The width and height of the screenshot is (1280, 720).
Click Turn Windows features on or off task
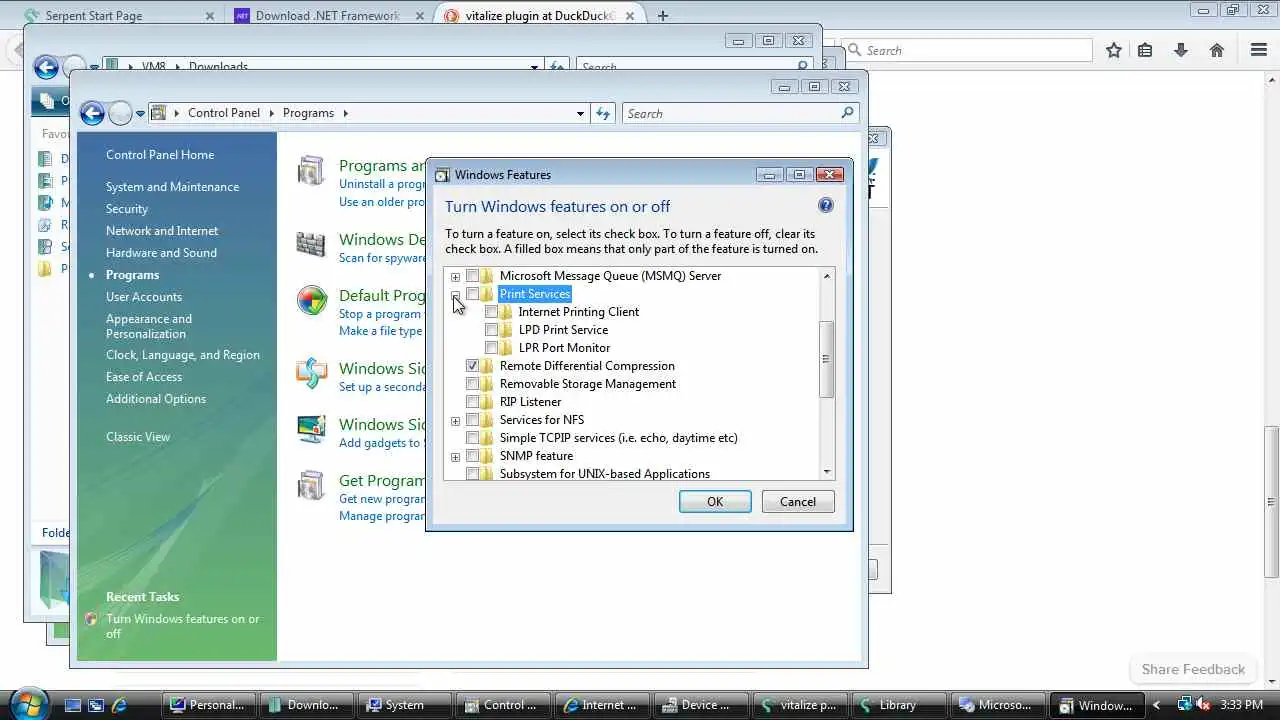[183, 626]
